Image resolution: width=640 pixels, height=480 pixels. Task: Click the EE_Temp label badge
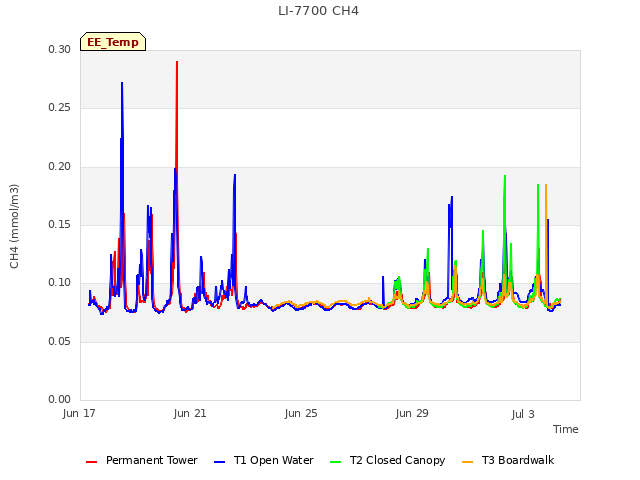[113, 42]
